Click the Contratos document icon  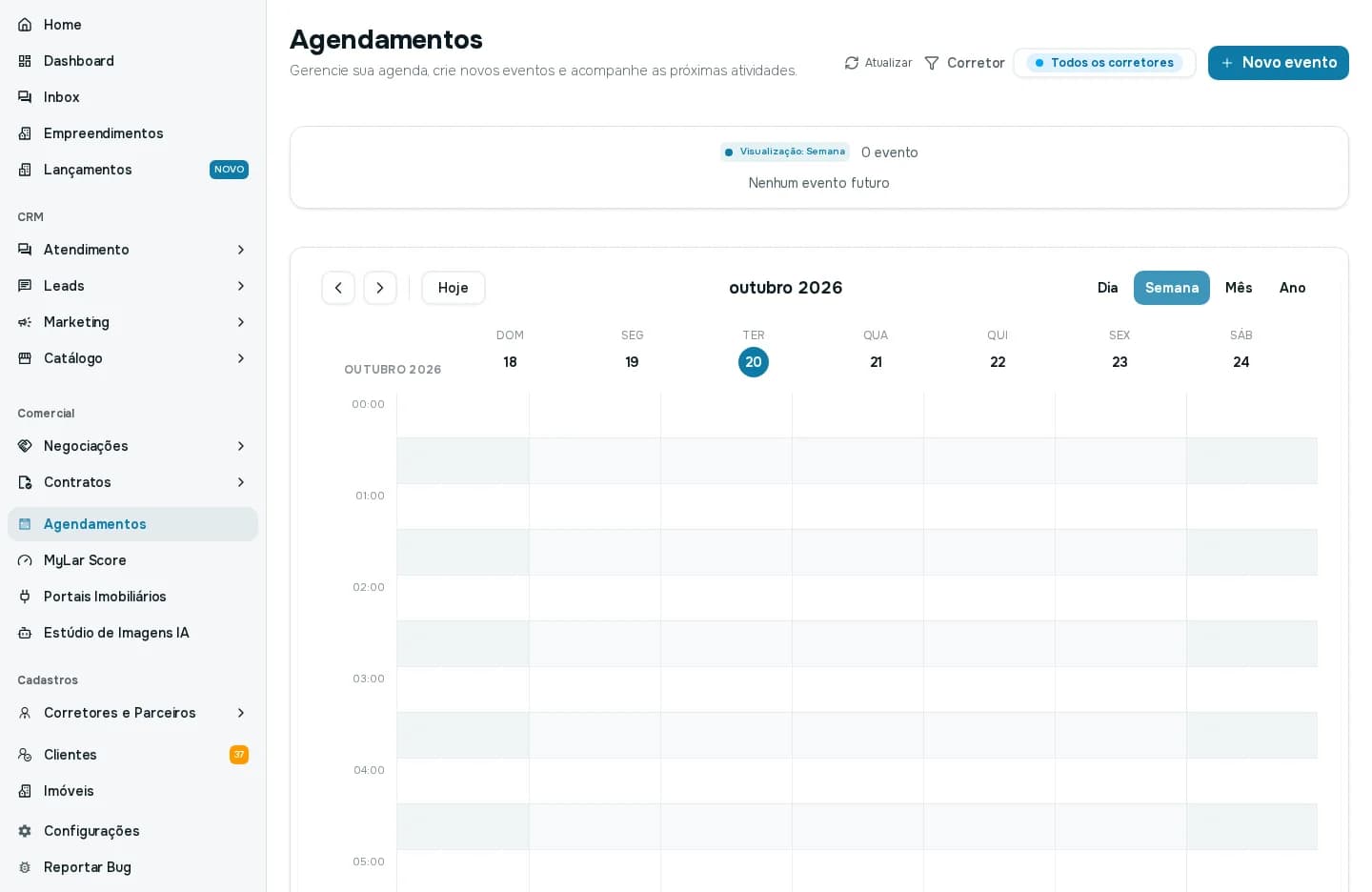(25, 482)
